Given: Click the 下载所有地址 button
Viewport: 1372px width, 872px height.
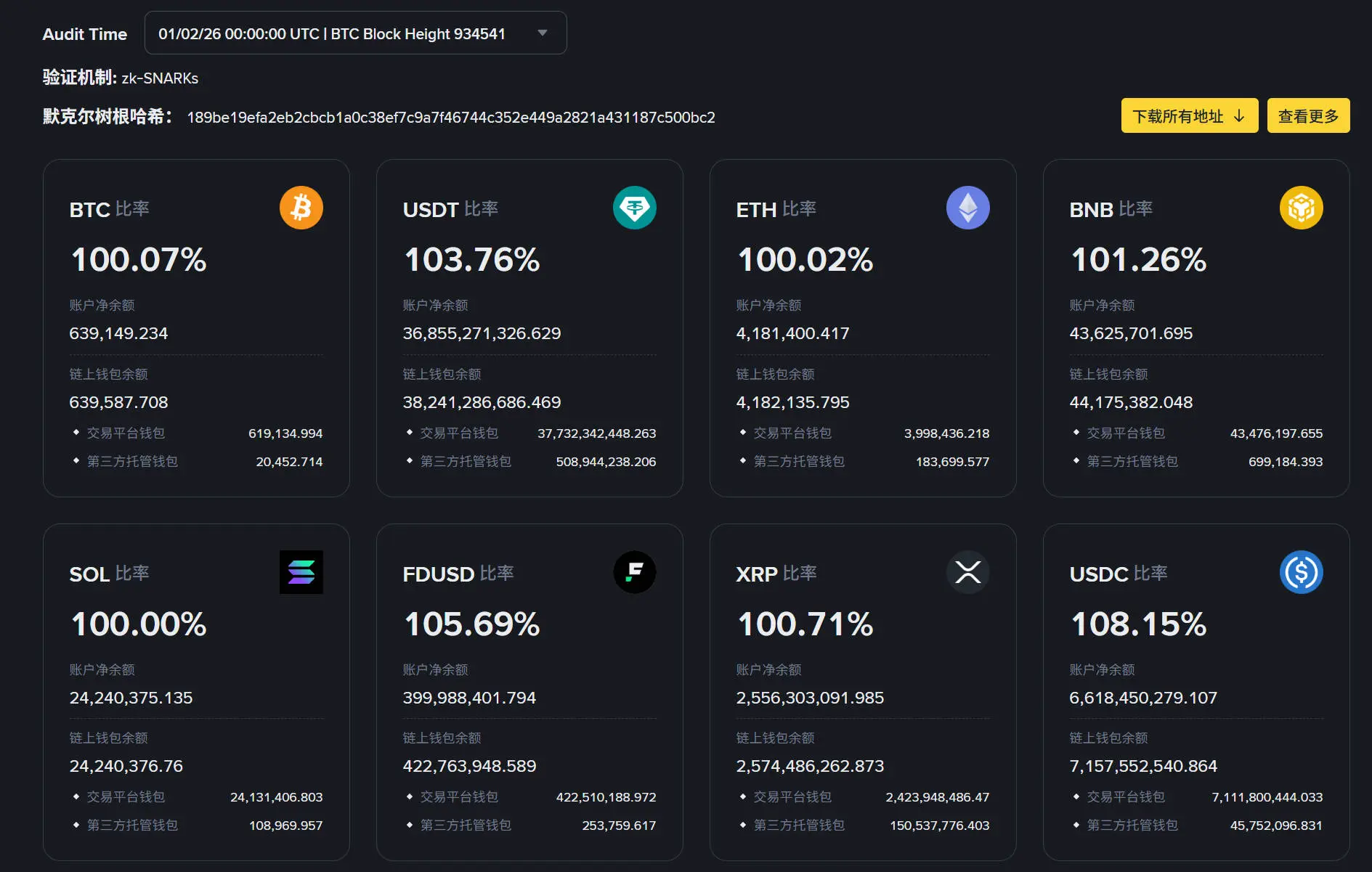Looking at the screenshot, I should pos(1189,115).
